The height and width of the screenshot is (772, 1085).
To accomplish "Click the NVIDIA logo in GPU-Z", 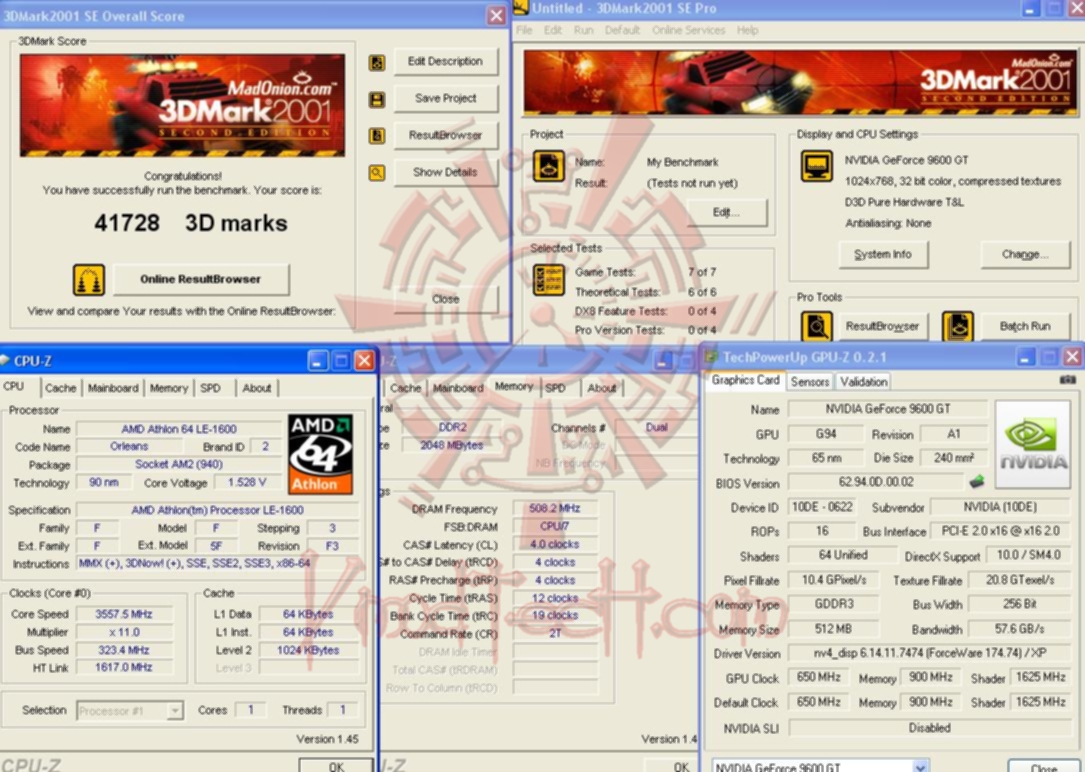I will click(x=1032, y=444).
